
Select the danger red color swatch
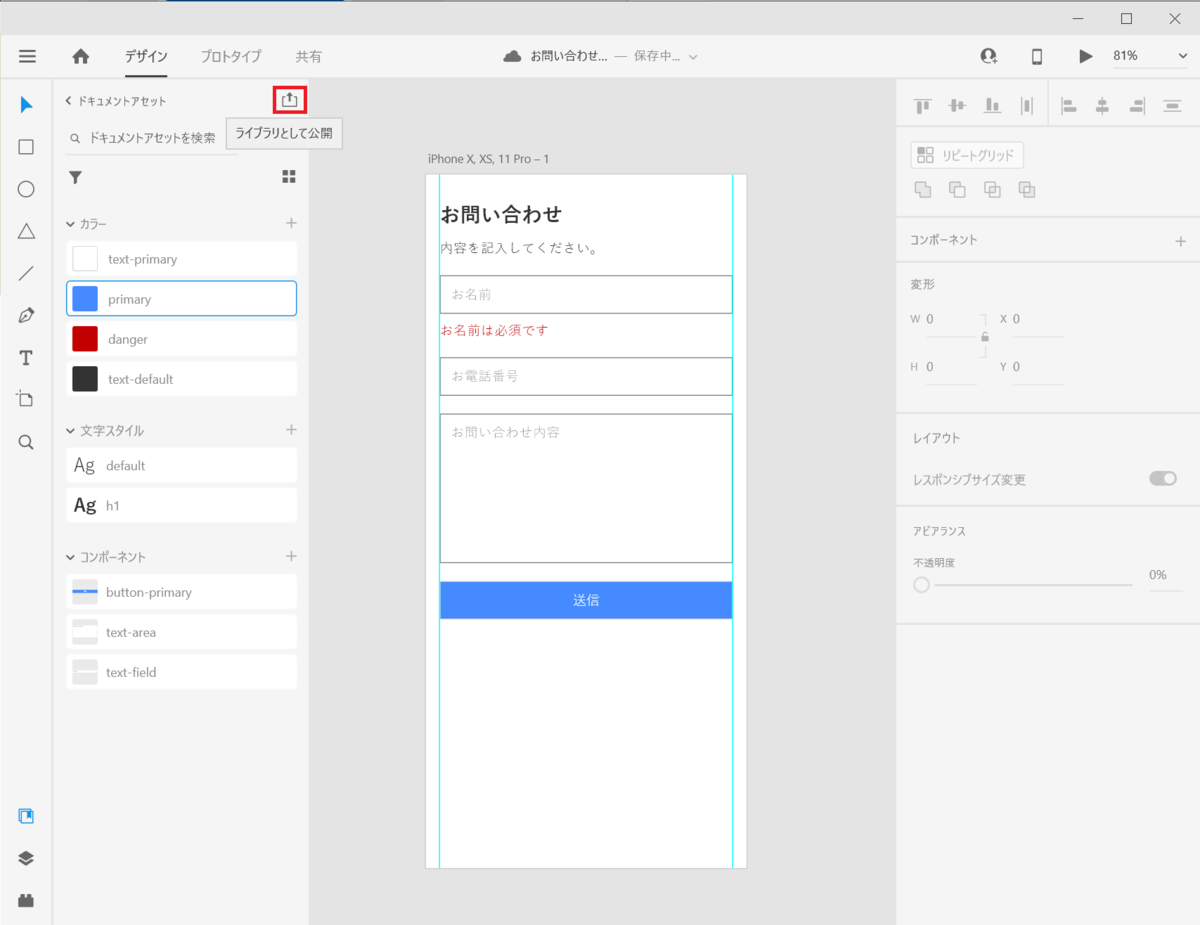85,339
